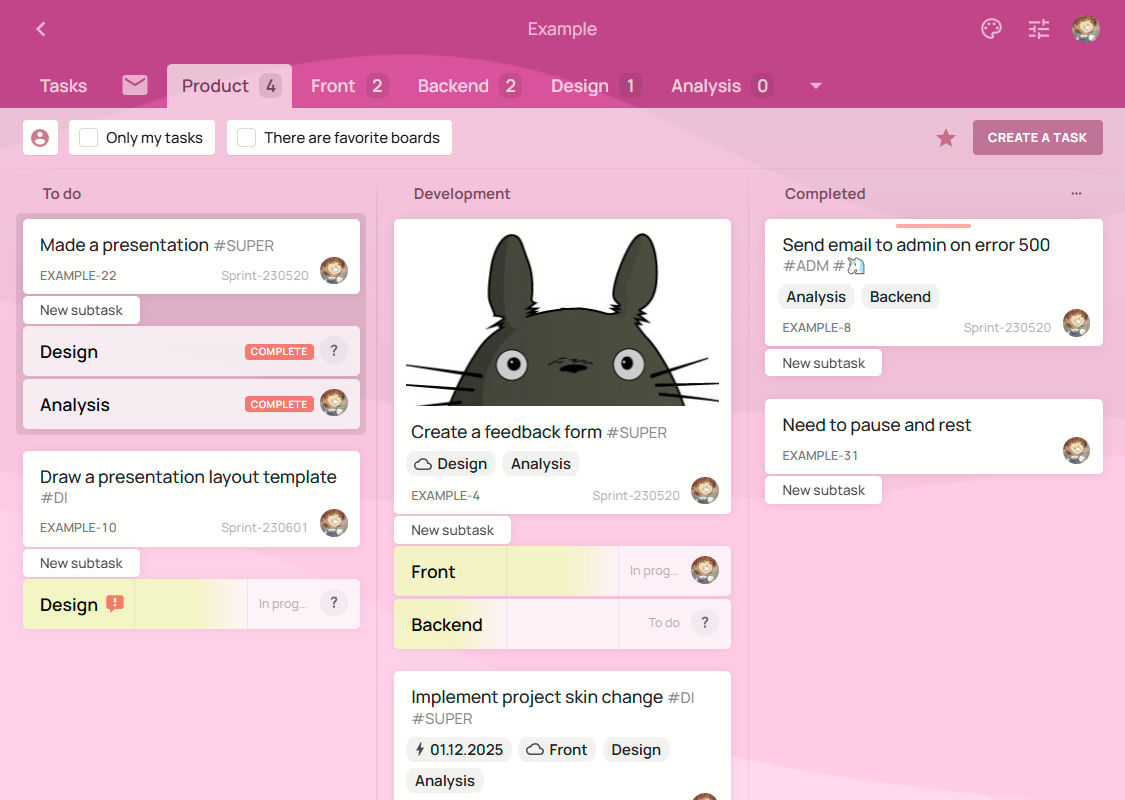Expand the hidden boards dropdown arrow
The image size is (1125, 800).
(x=815, y=86)
